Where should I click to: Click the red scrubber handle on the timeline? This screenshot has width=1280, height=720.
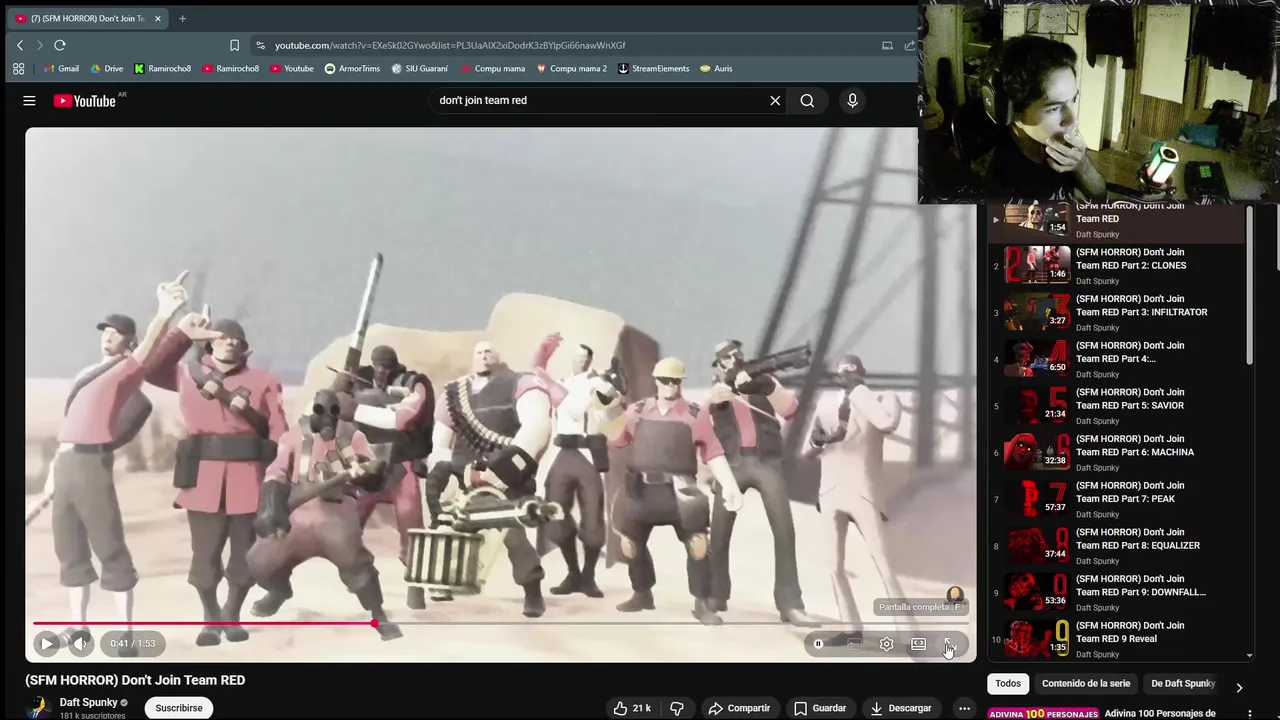click(x=375, y=624)
